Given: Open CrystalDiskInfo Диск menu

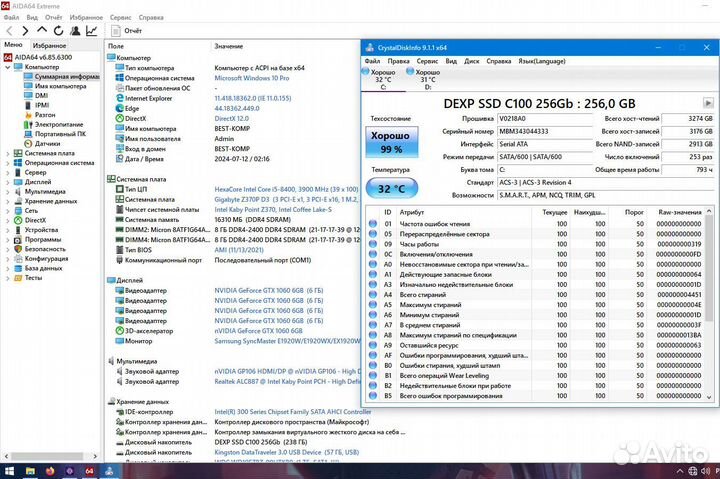Looking at the screenshot, I should coord(472,61).
